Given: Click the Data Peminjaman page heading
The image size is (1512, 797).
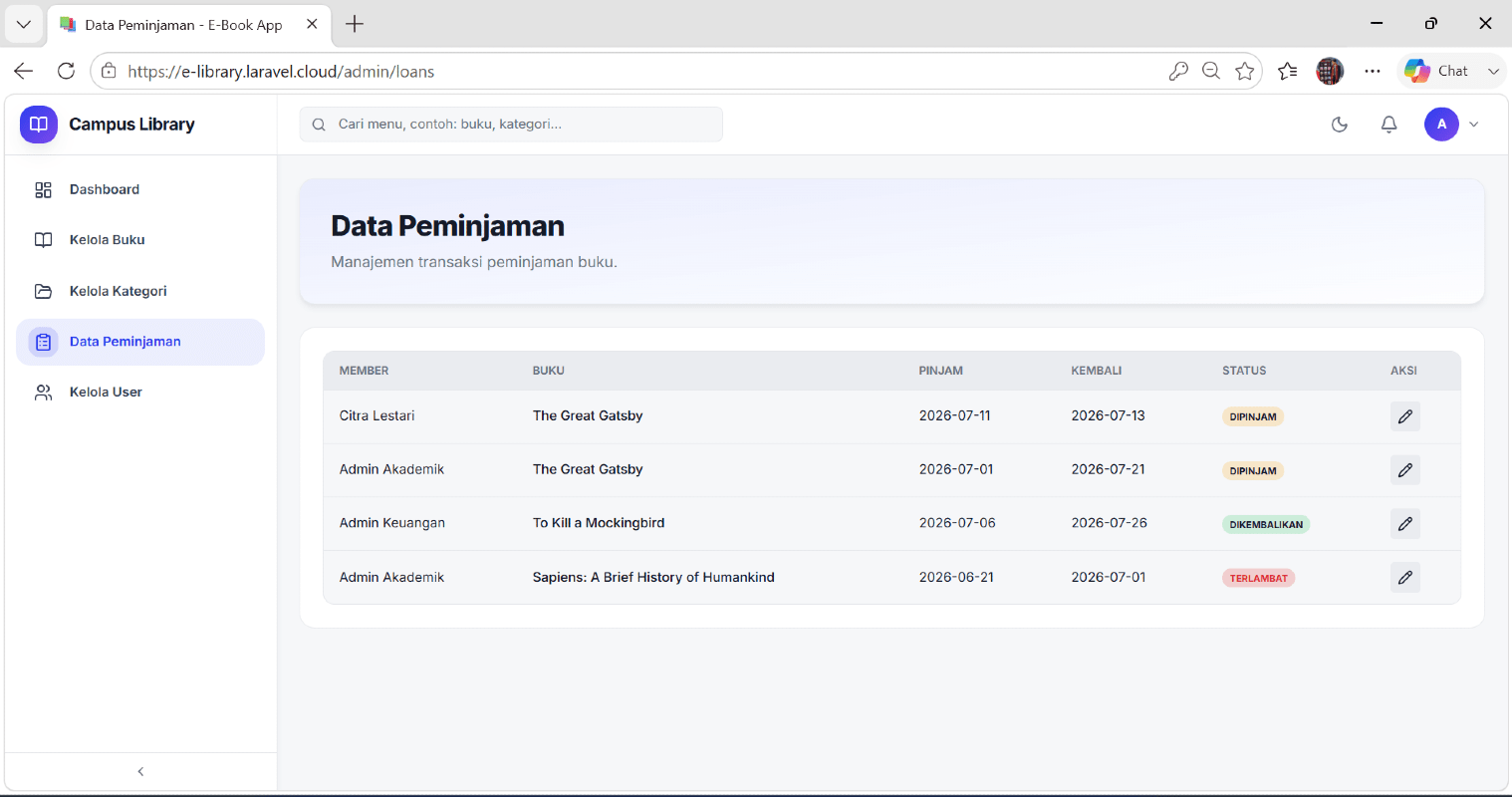Looking at the screenshot, I should click(447, 226).
